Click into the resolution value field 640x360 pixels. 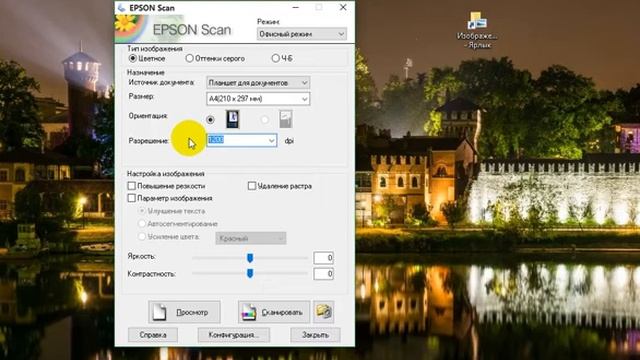(237, 140)
